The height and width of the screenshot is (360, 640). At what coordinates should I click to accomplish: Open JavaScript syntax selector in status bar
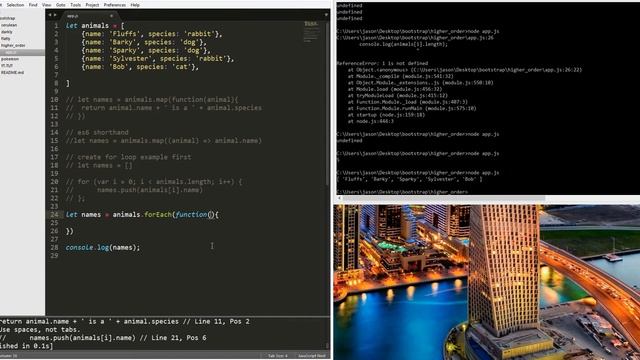[x=311, y=356]
